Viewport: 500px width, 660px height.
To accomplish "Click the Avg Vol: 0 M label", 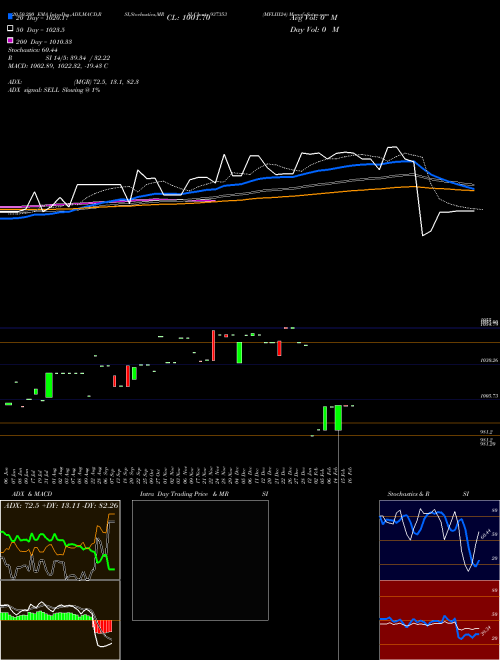I will click(314, 18).
